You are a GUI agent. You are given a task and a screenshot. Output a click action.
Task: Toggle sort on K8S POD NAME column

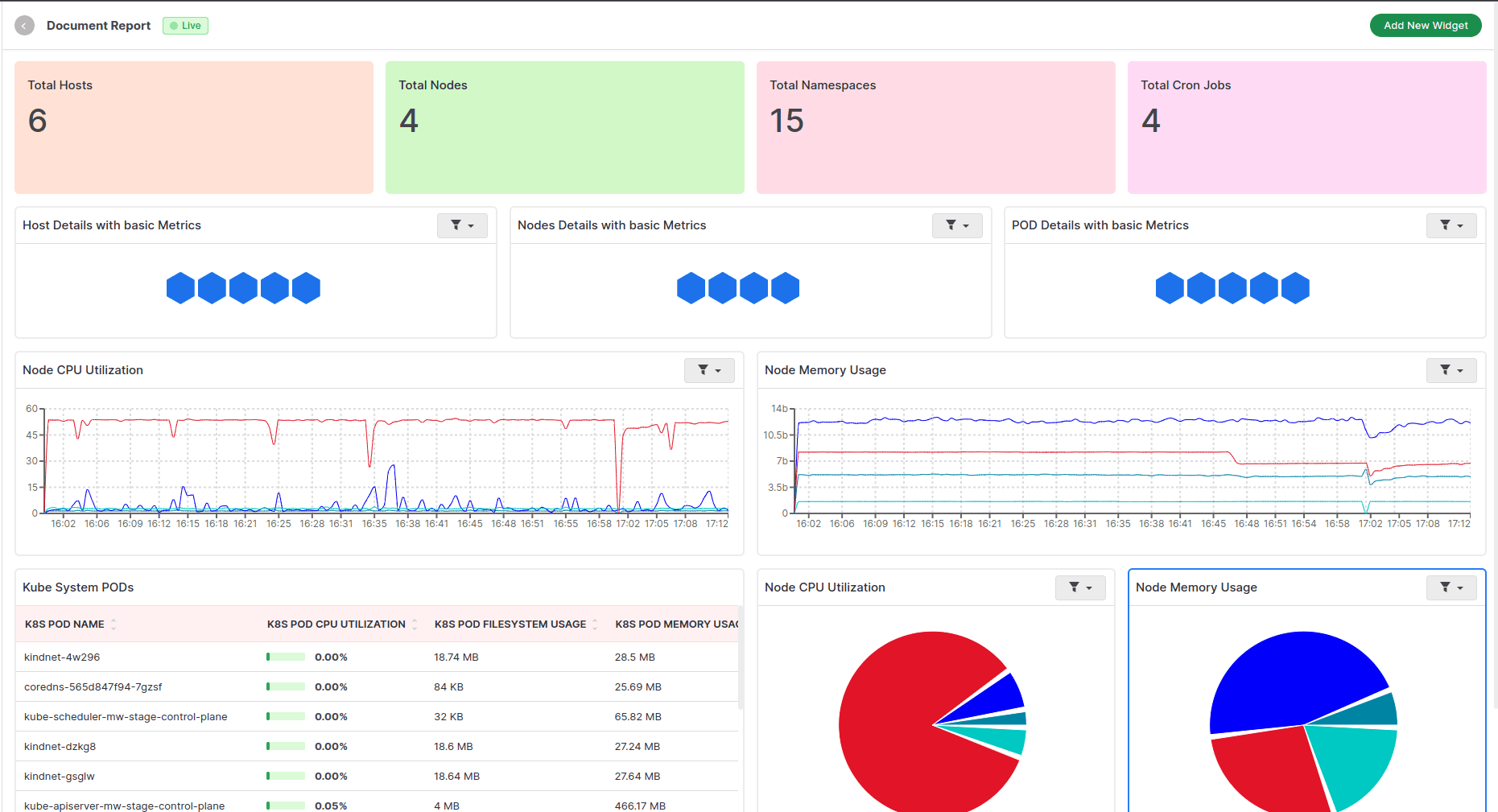coord(113,624)
